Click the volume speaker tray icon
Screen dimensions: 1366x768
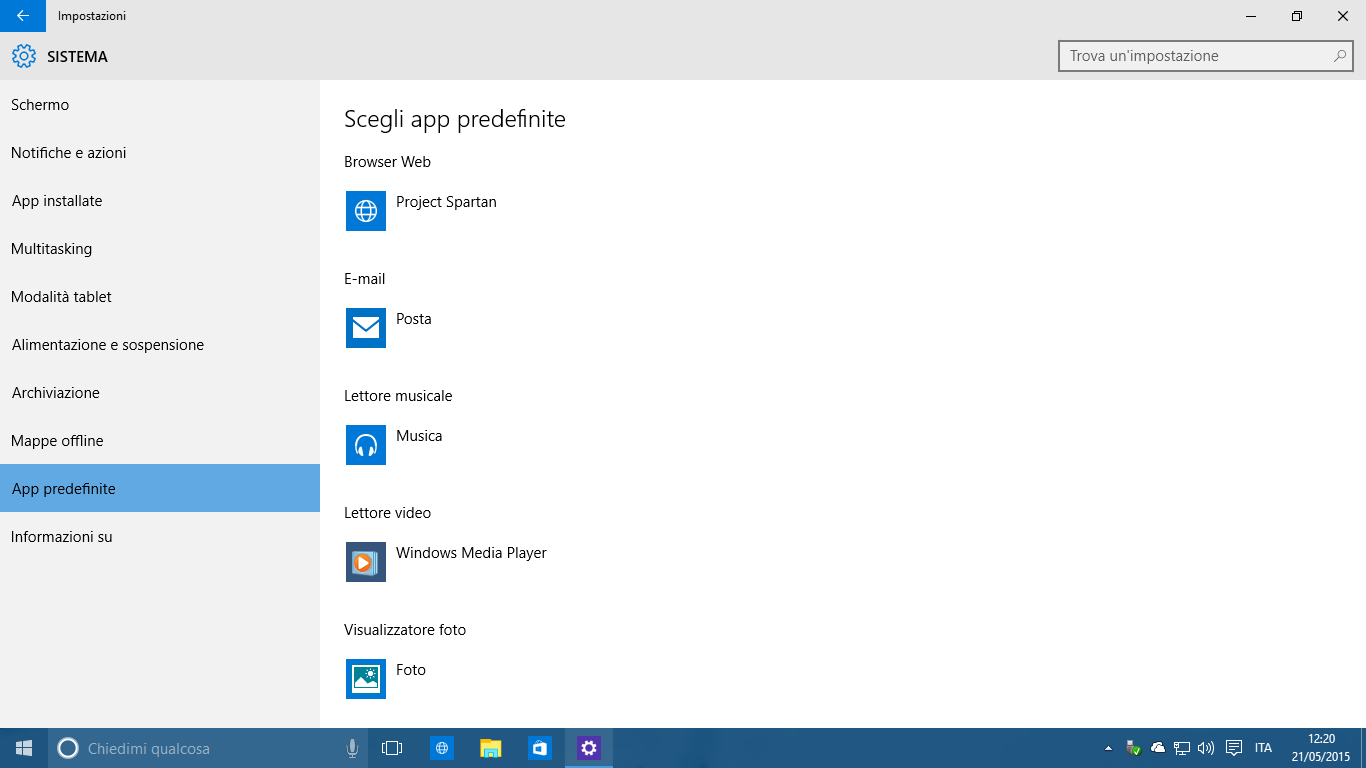[1206, 748]
